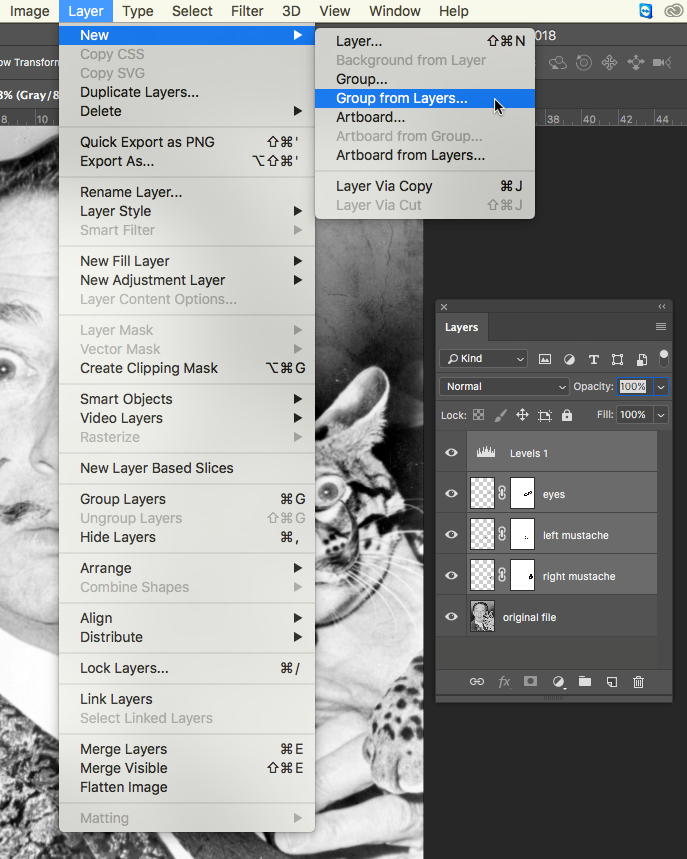687x859 pixels.
Task: Hide the Levels 1 adjustment layer
Action: pos(451,453)
